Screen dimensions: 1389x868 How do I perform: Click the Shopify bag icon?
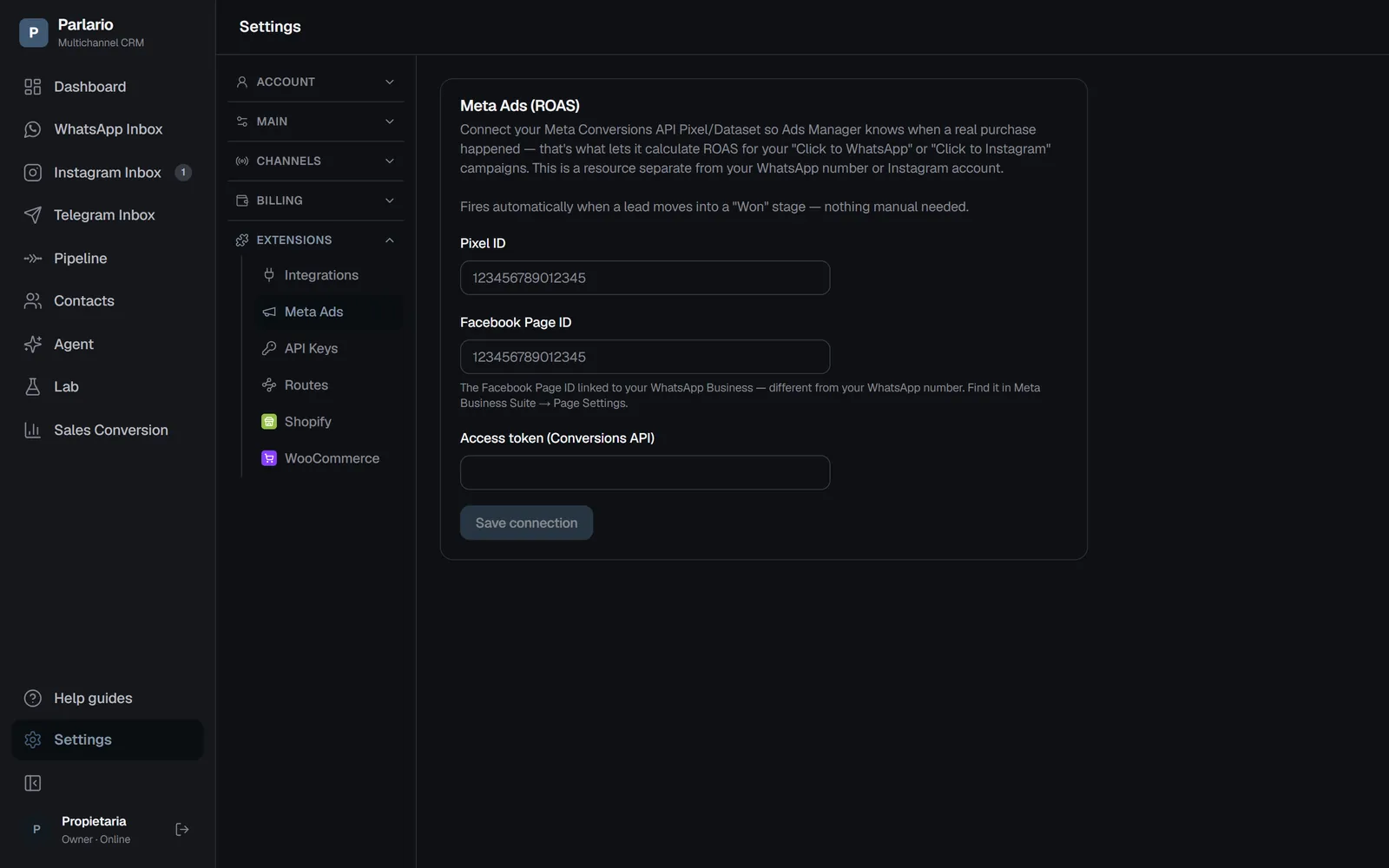click(269, 422)
